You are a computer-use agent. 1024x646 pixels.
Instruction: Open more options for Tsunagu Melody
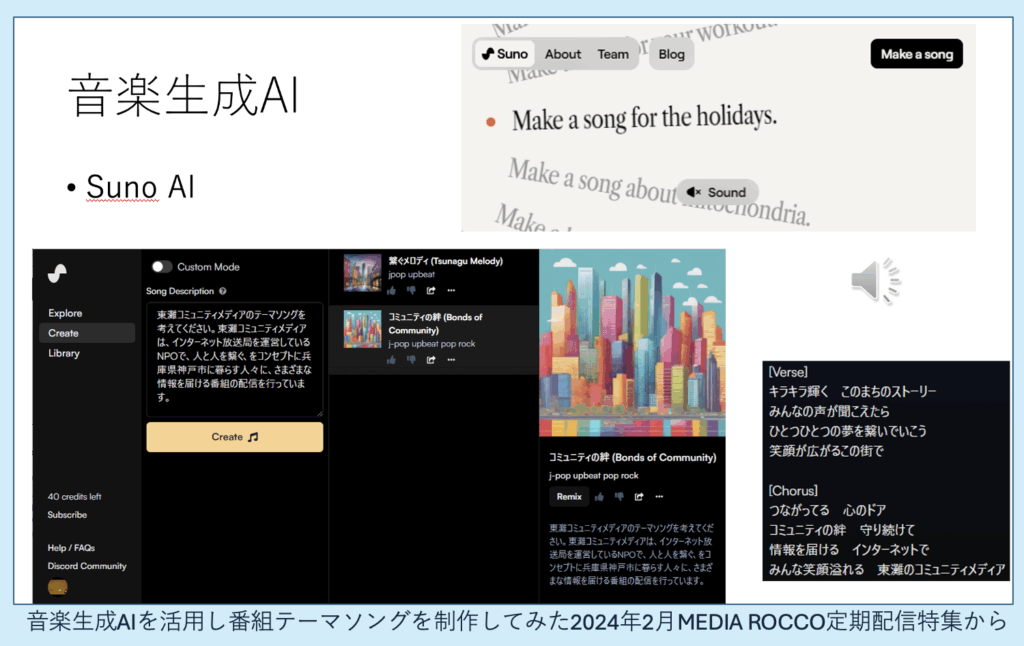click(x=451, y=291)
